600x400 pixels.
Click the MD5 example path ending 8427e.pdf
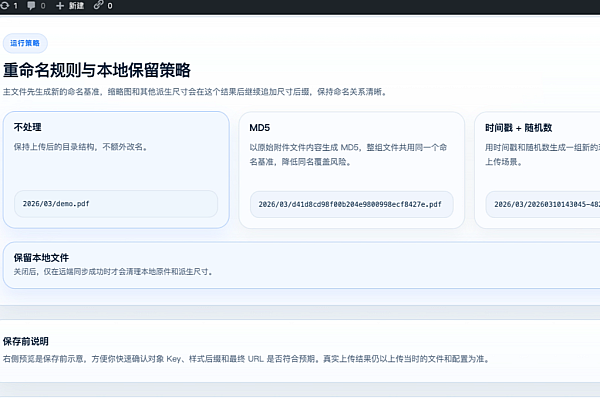[352, 204]
